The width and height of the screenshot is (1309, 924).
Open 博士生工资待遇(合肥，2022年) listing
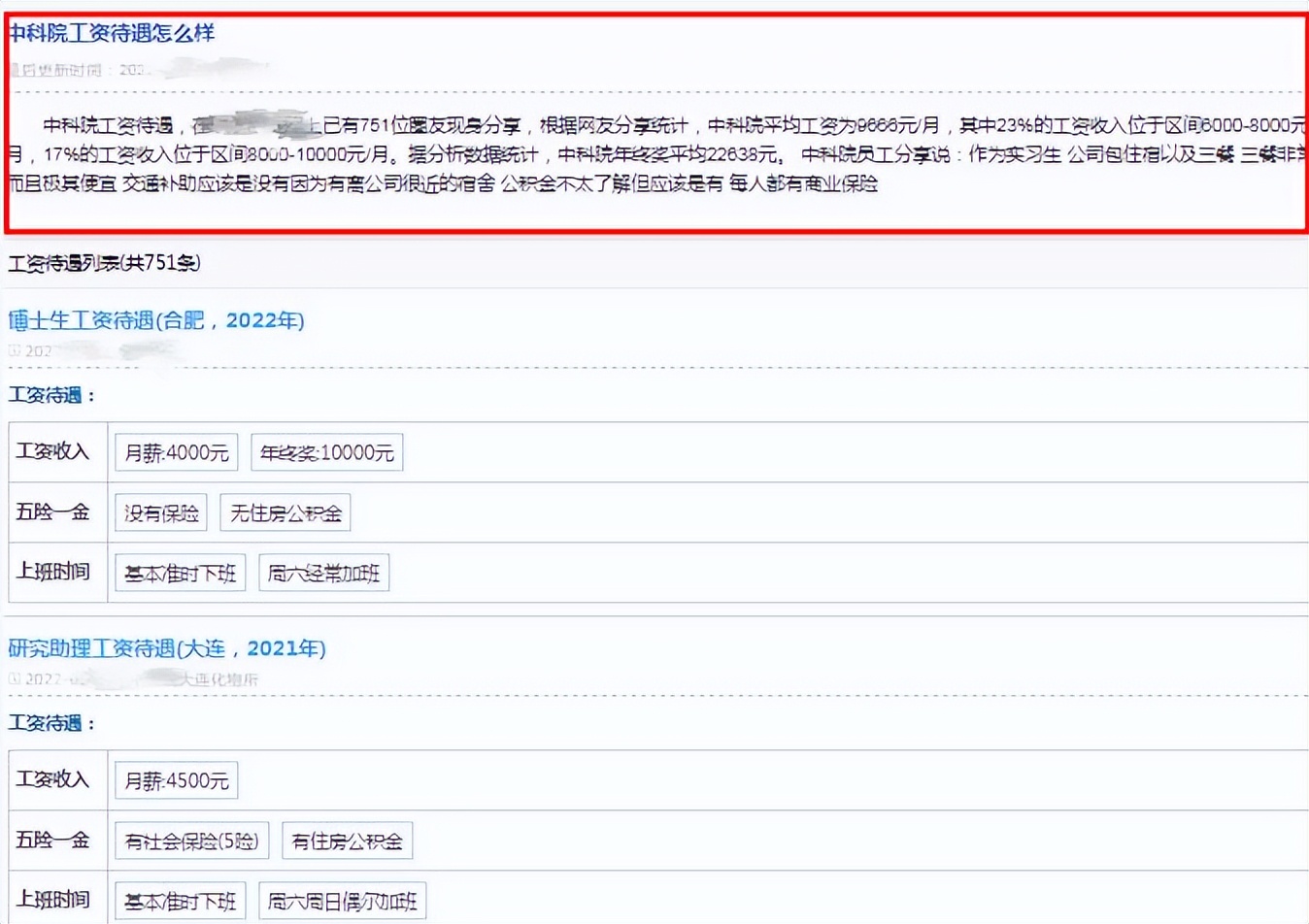156,320
